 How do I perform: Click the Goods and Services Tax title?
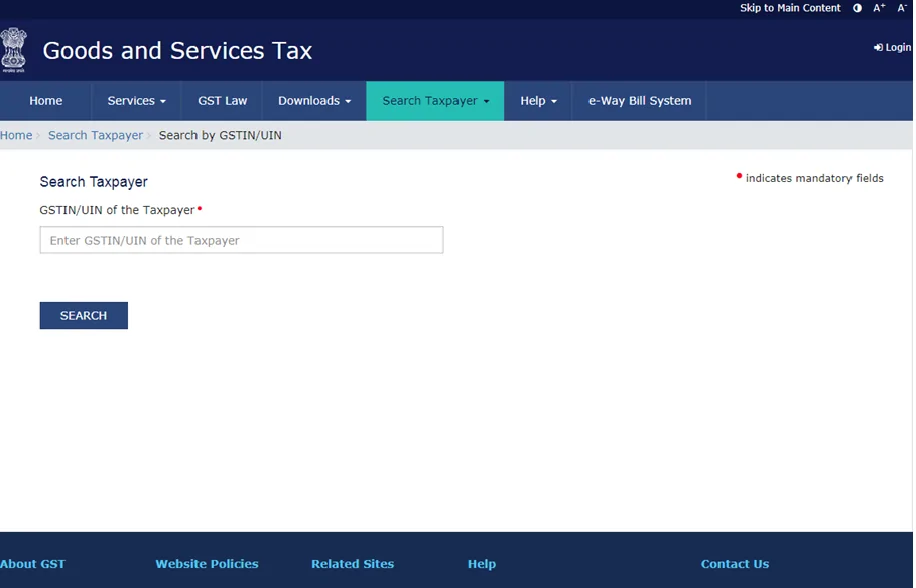click(x=177, y=51)
